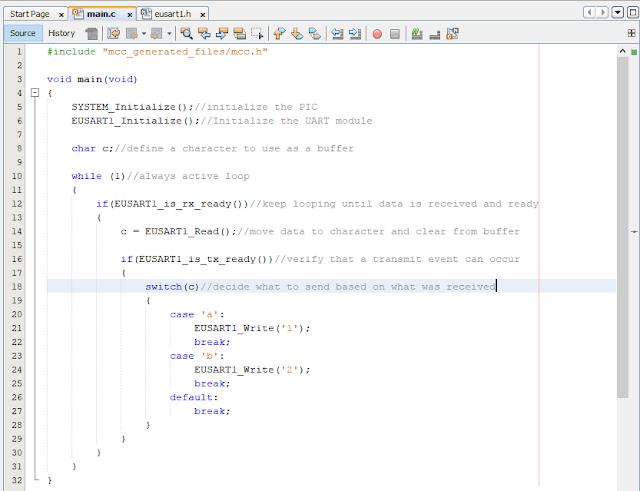Click Find Next Occurrence icon
Viewport: 640px width, 491px height.
point(222,33)
